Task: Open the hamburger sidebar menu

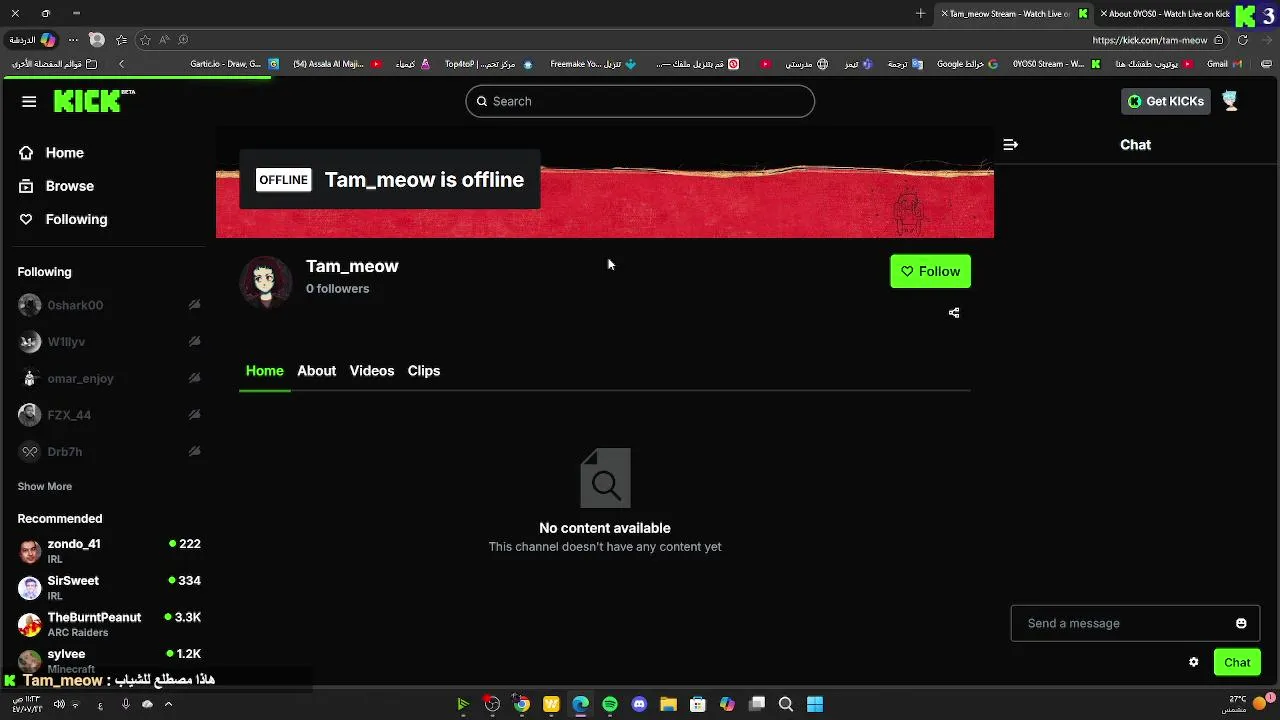Action: point(29,101)
